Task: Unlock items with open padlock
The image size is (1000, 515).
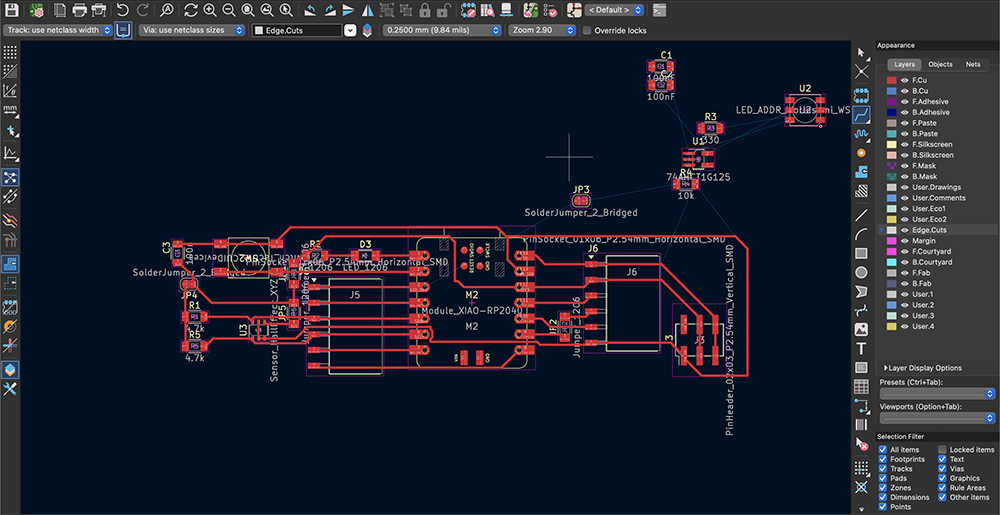Action: [x=445, y=10]
